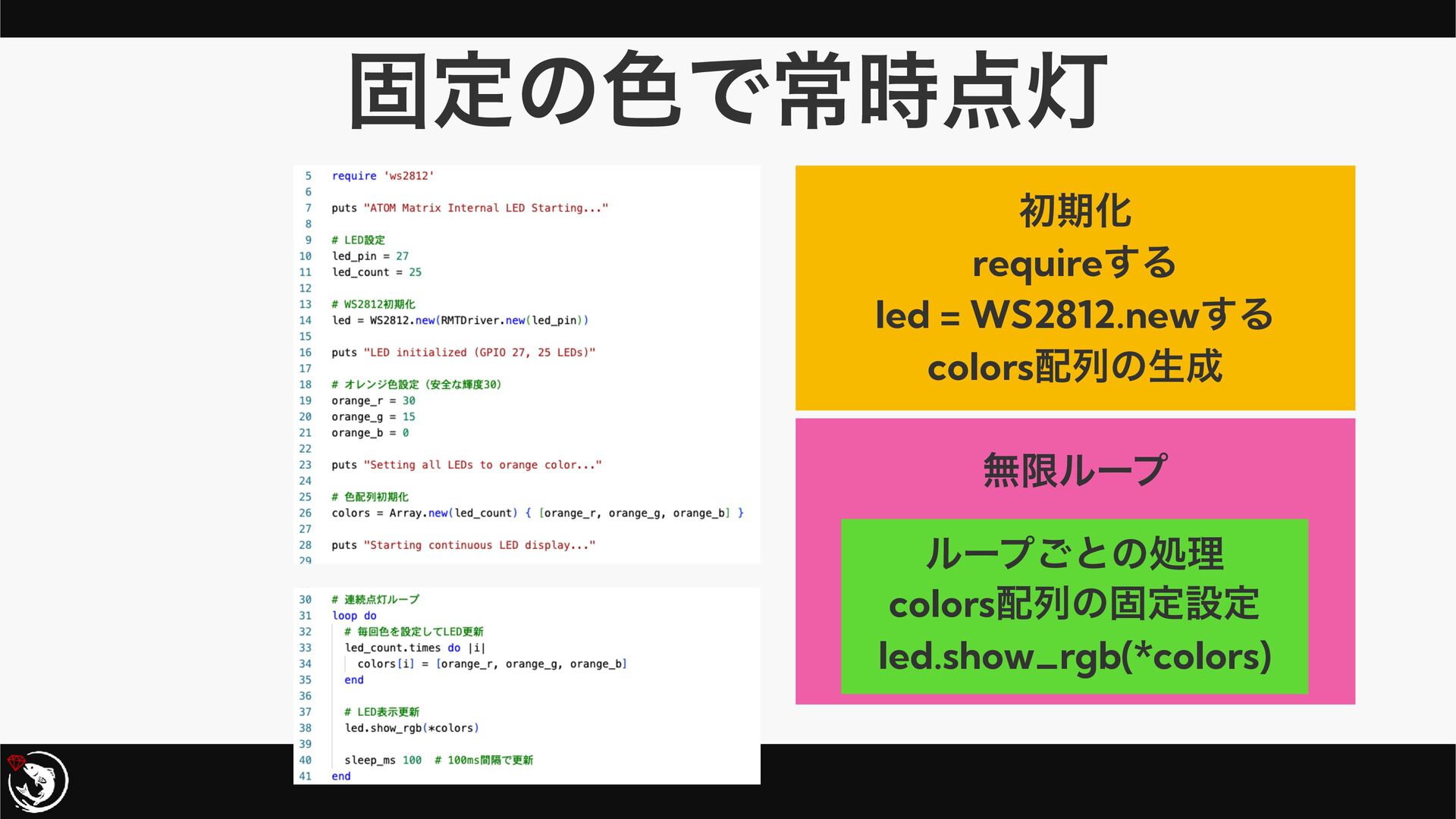
Task: Click the line led = WS2812.new(RMTDriver.new(led_pin))
Action: 460,321
